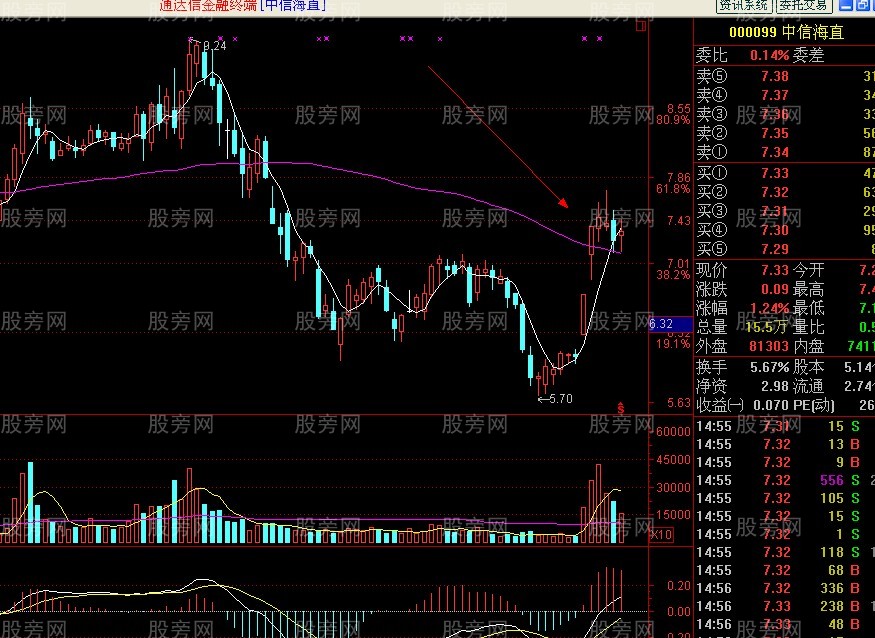The width and height of the screenshot is (875, 638).
Task: Click the first magenta X marker above the 8.24 peak
Action: (x=191, y=39)
